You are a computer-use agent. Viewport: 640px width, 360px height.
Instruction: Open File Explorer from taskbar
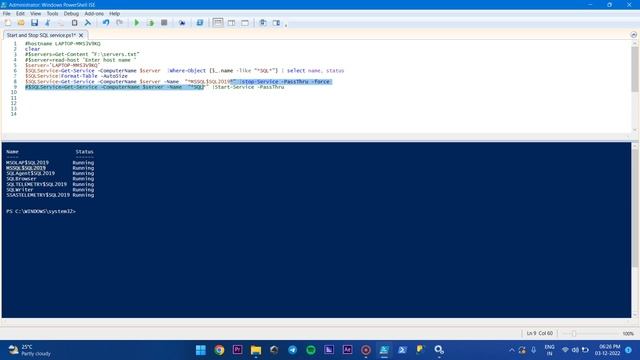point(256,350)
